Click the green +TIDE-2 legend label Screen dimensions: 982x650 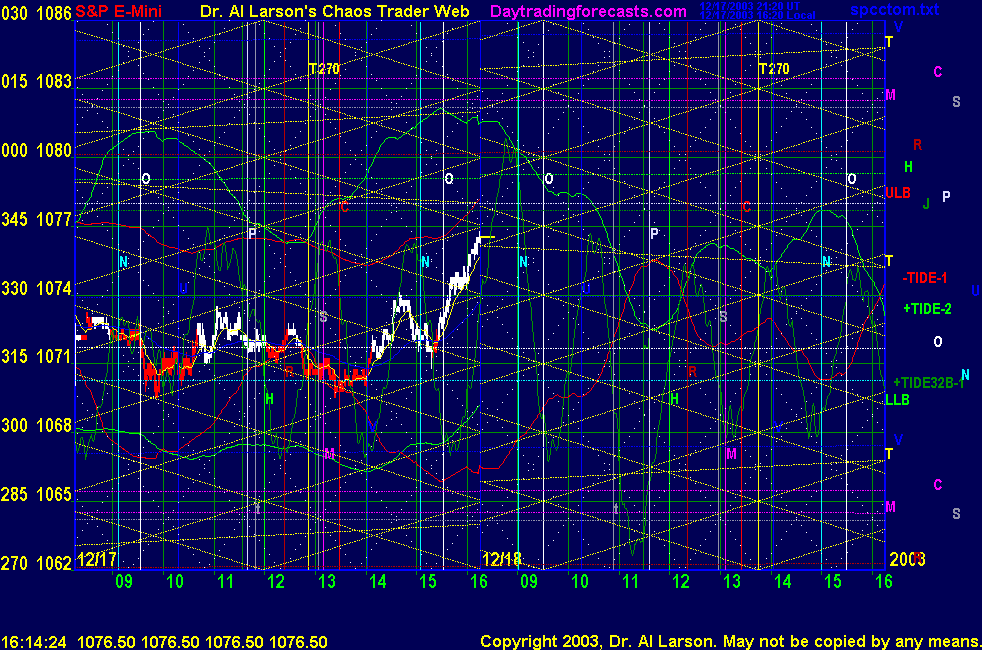[x=928, y=309]
